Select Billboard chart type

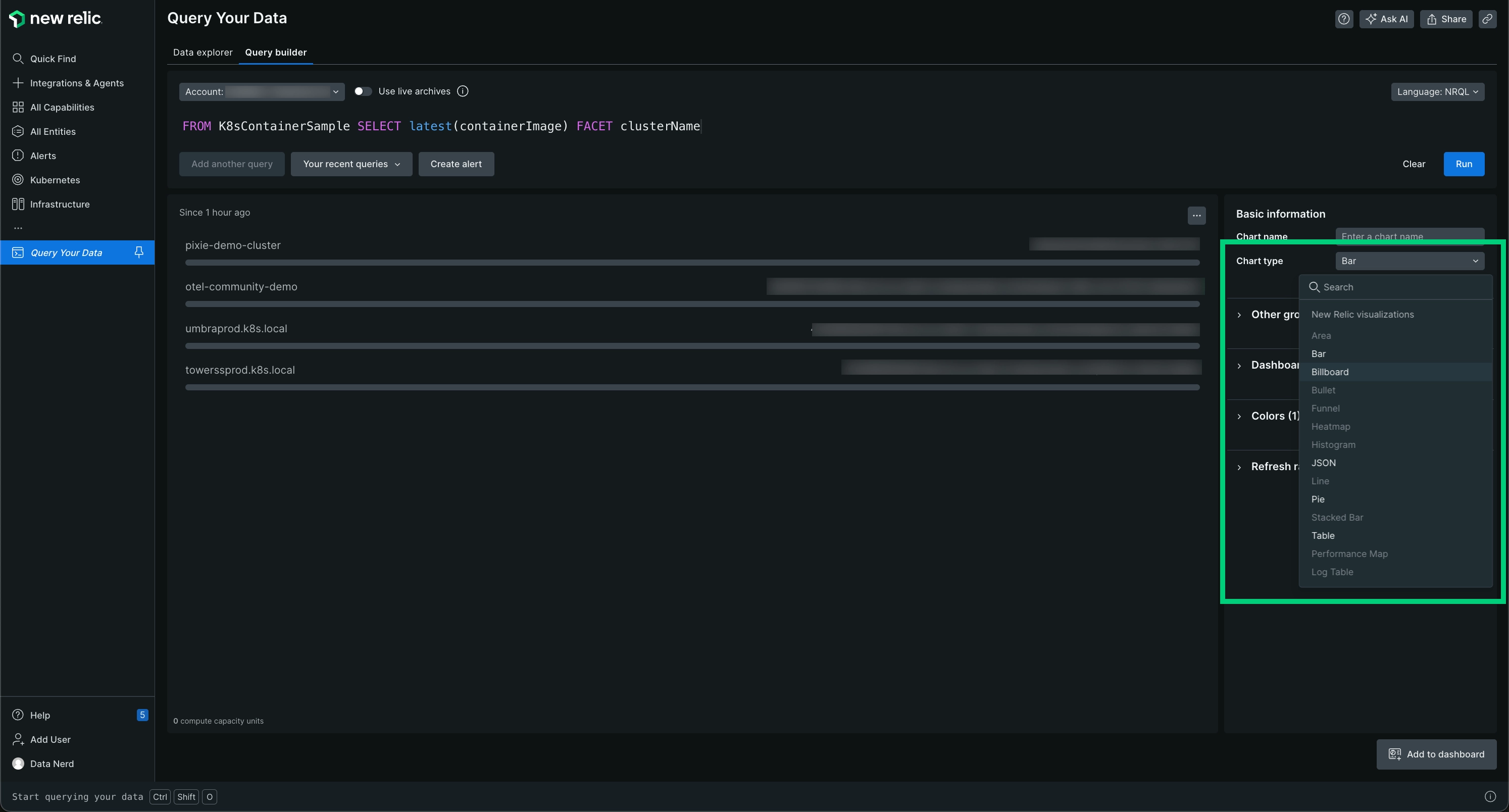tap(1395, 372)
